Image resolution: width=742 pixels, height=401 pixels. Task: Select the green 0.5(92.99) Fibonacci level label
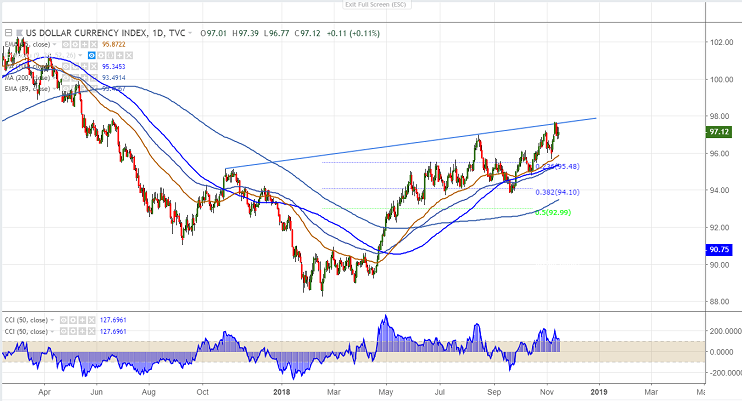coord(553,213)
